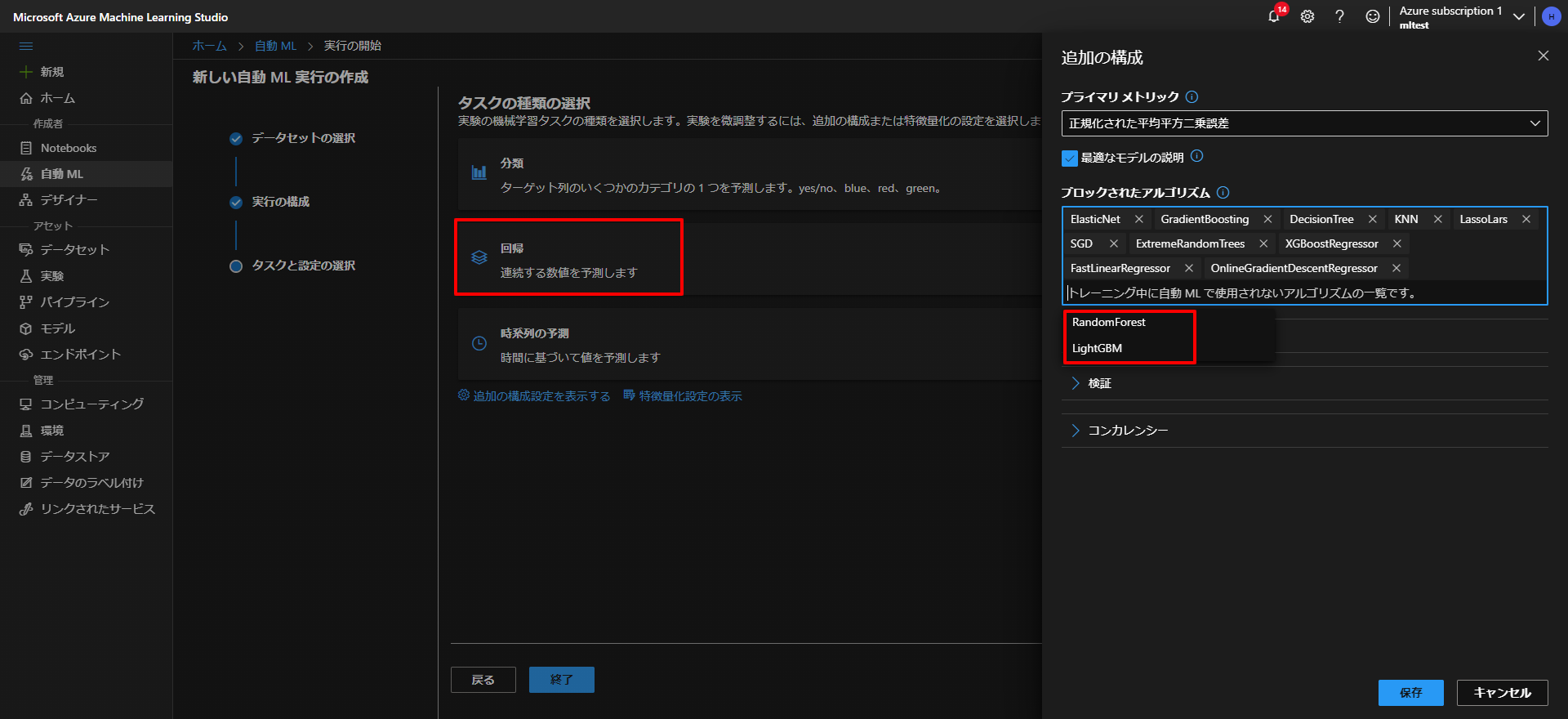The image size is (1568, 719).
Task: Remove the ElasticNet blocked algorithm tag
Action: coord(1138,220)
